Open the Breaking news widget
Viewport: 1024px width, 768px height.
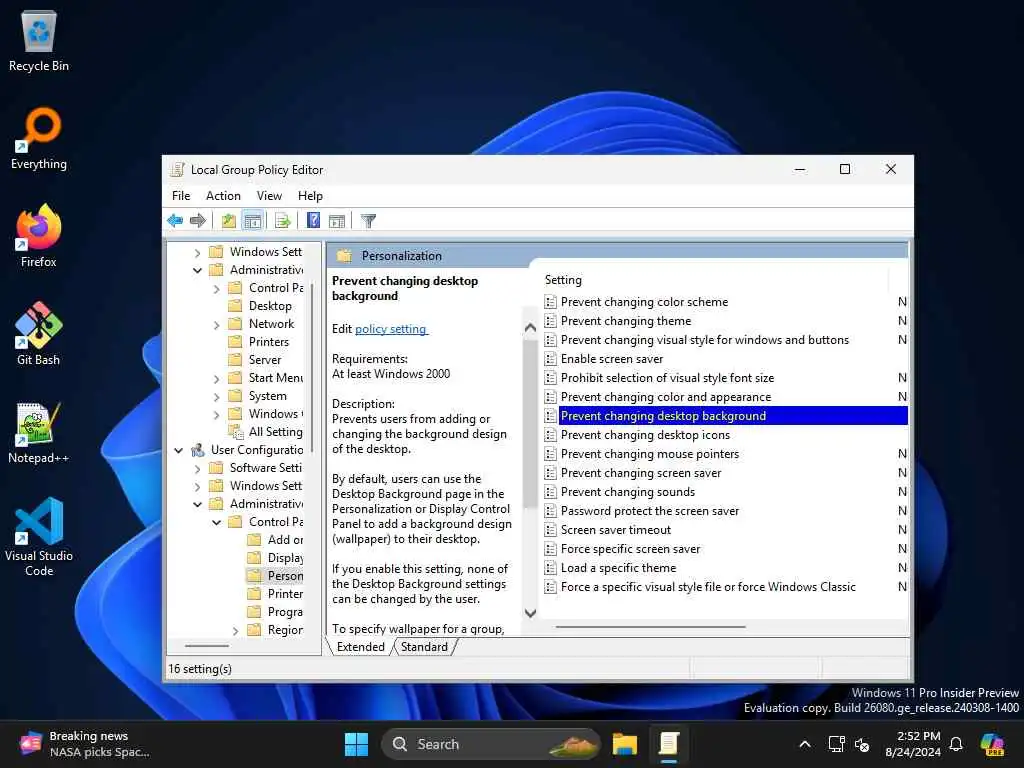pyautogui.click(x=85, y=744)
